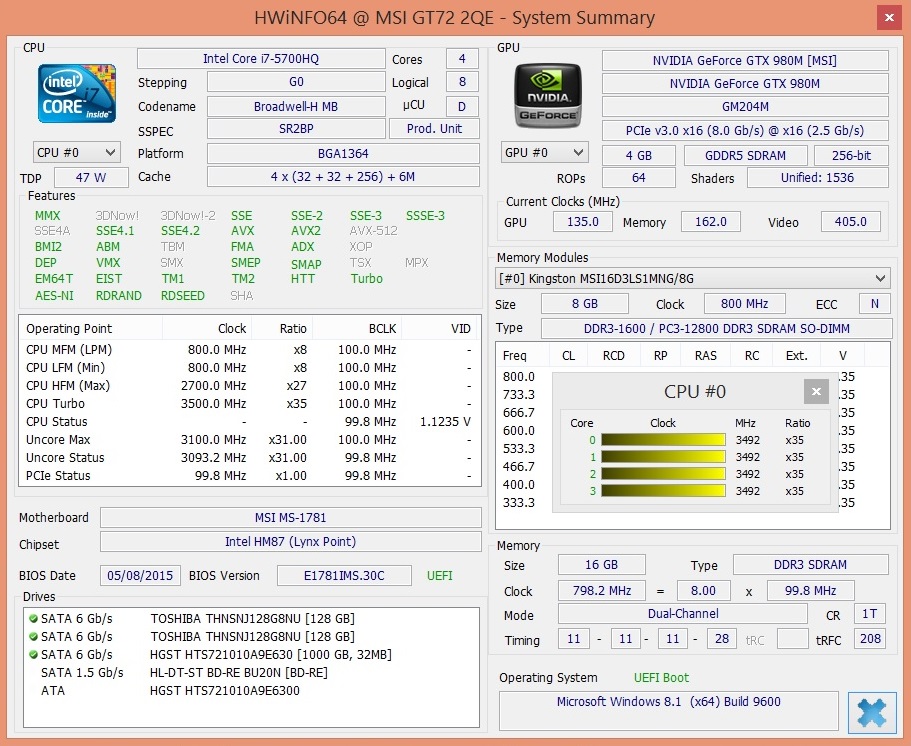Screen dimensions: 911x746
Task: Click the module clock "800 MHz" field
Action: tap(744, 304)
